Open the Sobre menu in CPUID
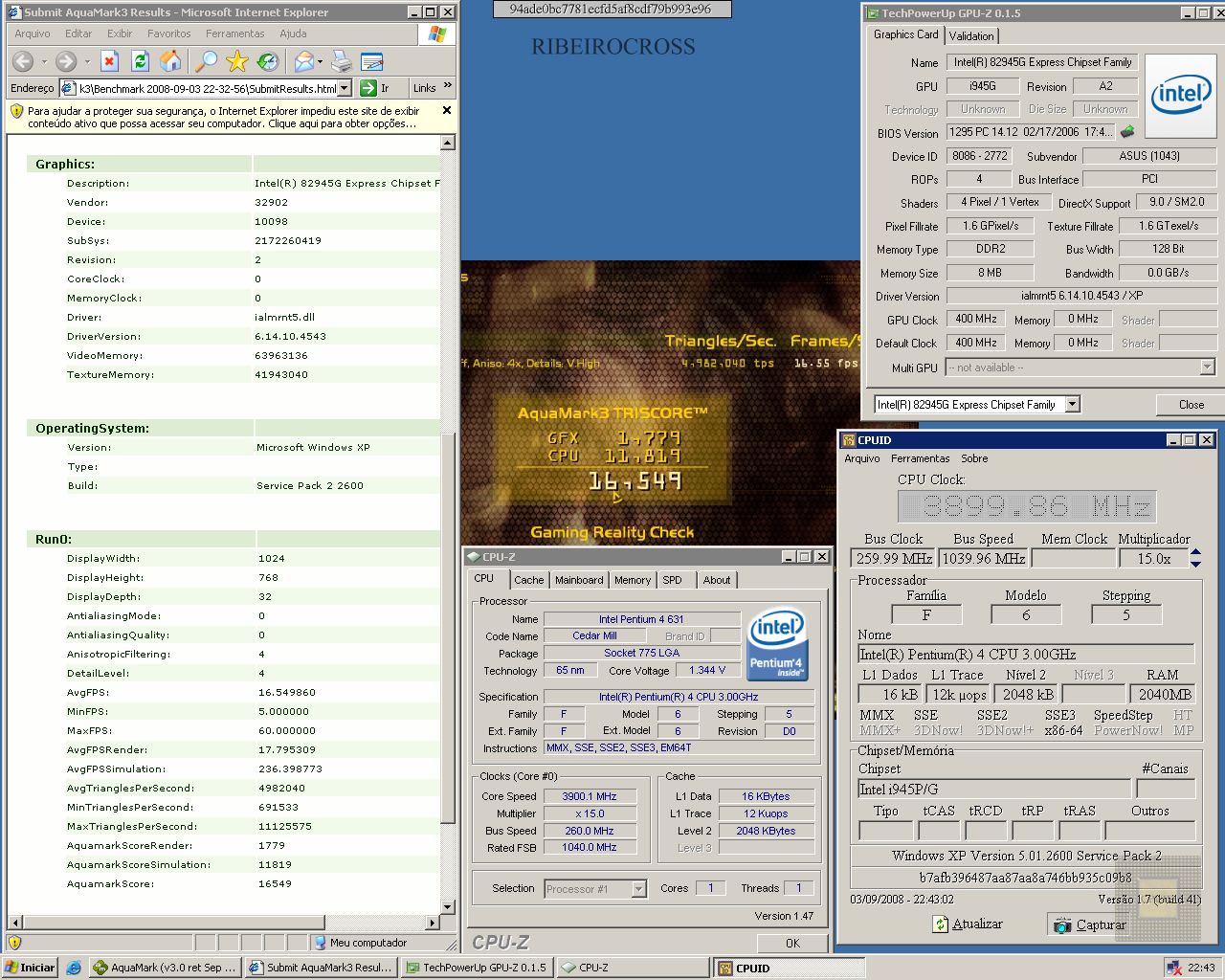Image resolution: width=1225 pixels, height=980 pixels. [x=974, y=458]
